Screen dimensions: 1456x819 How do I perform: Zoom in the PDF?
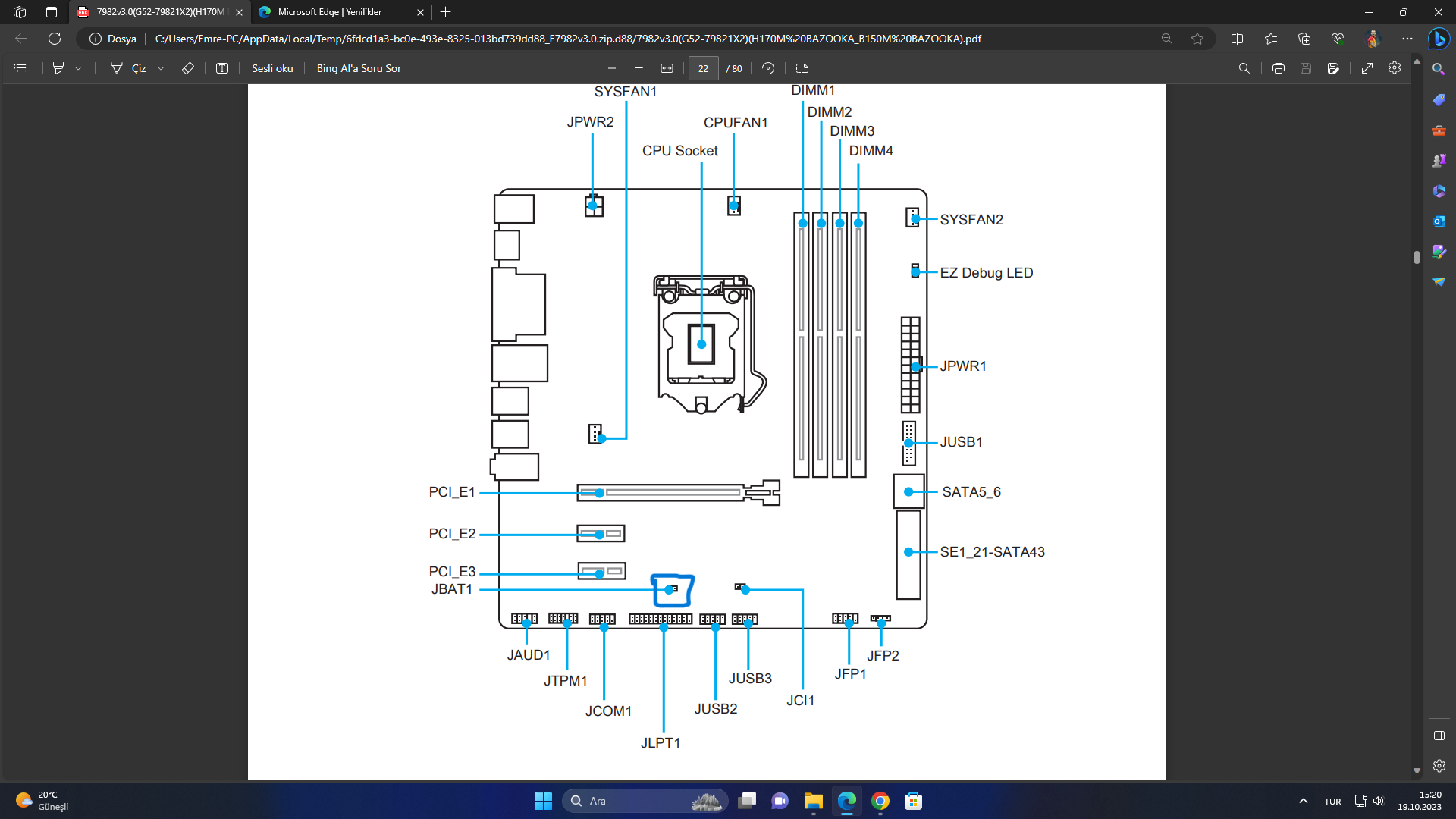[639, 68]
